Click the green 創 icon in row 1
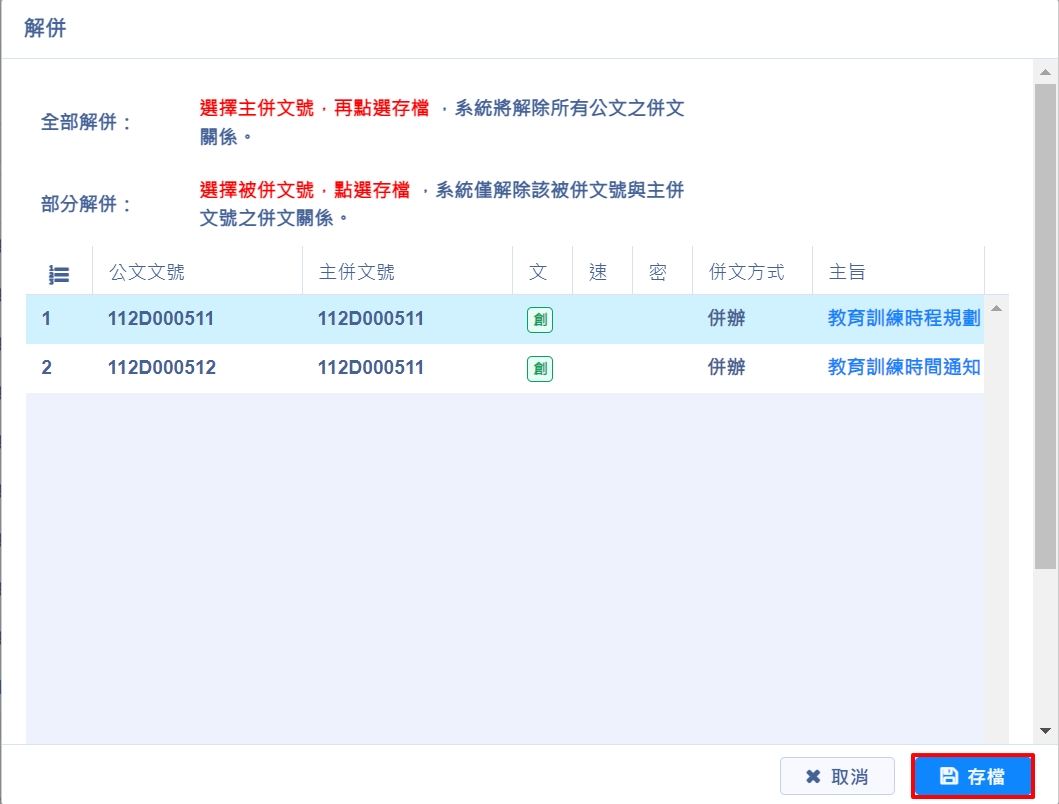 (x=540, y=320)
